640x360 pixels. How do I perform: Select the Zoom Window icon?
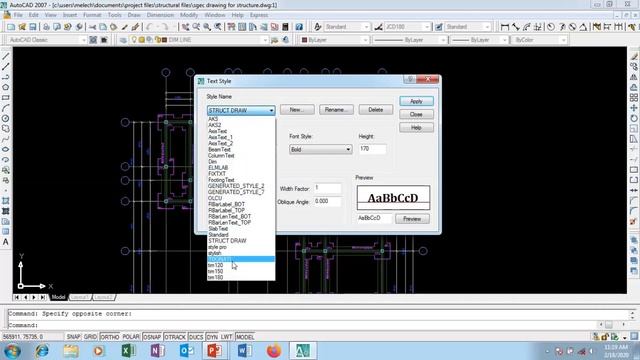[x=207, y=27]
